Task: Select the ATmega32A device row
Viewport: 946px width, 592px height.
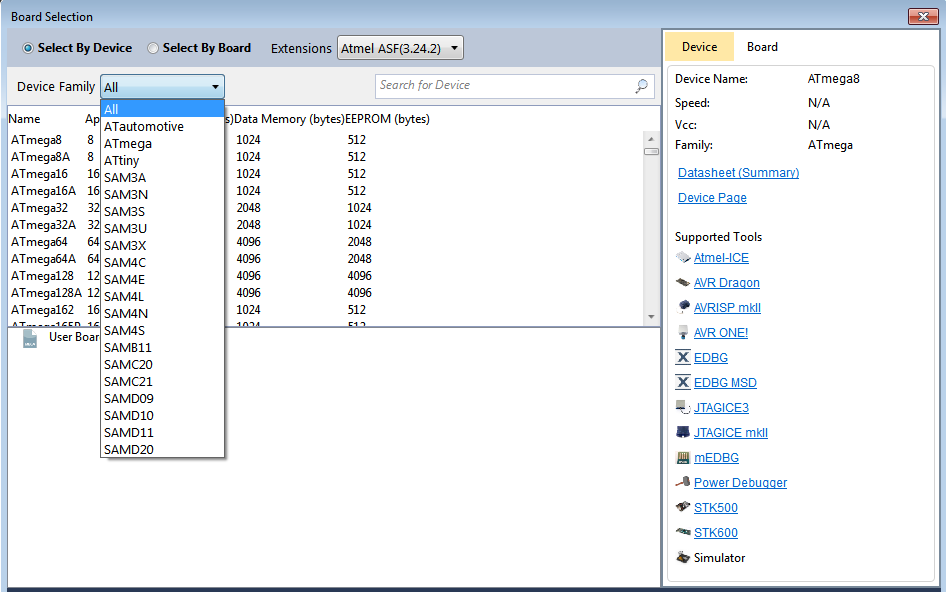Action: pos(326,224)
